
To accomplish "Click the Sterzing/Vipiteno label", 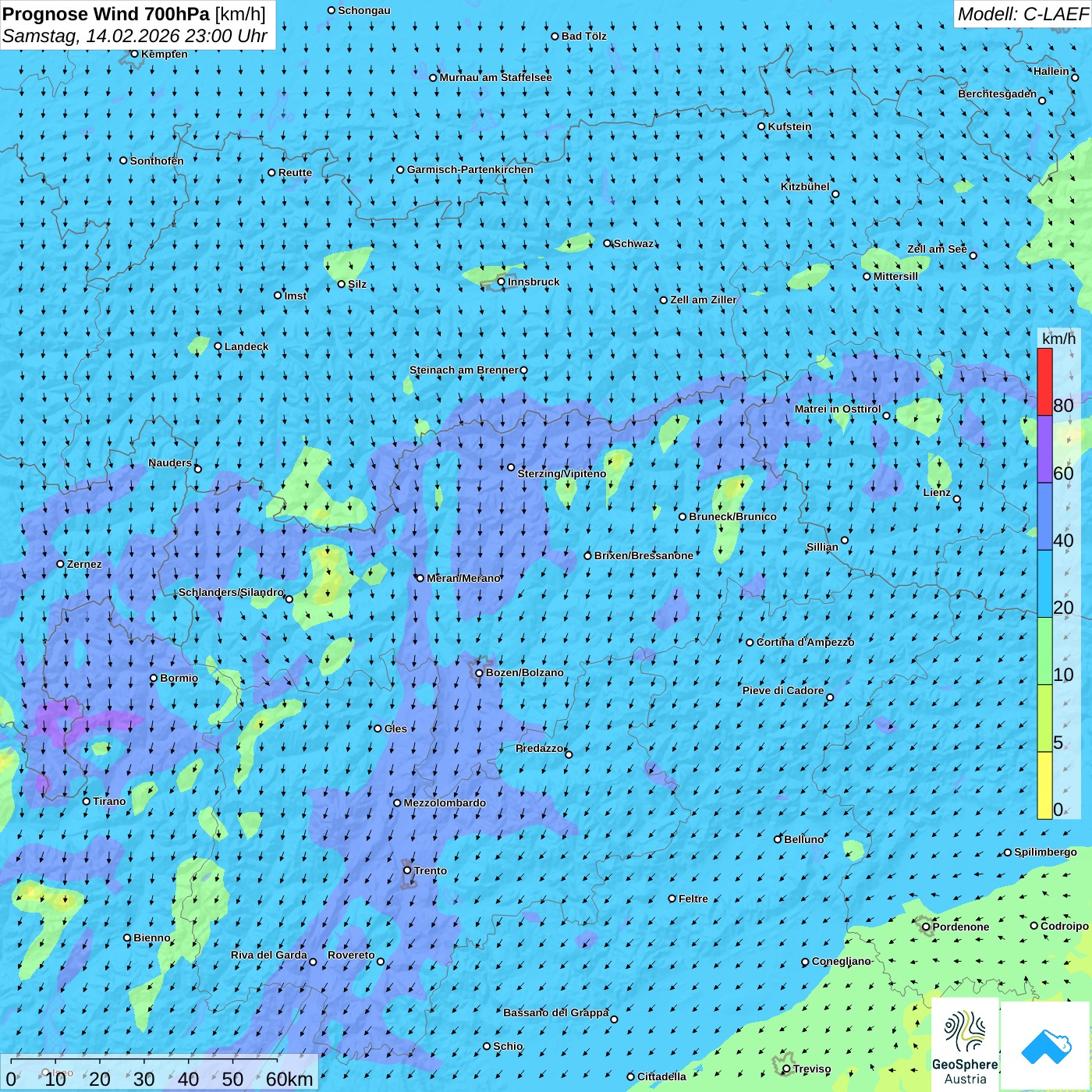I will (562, 473).
